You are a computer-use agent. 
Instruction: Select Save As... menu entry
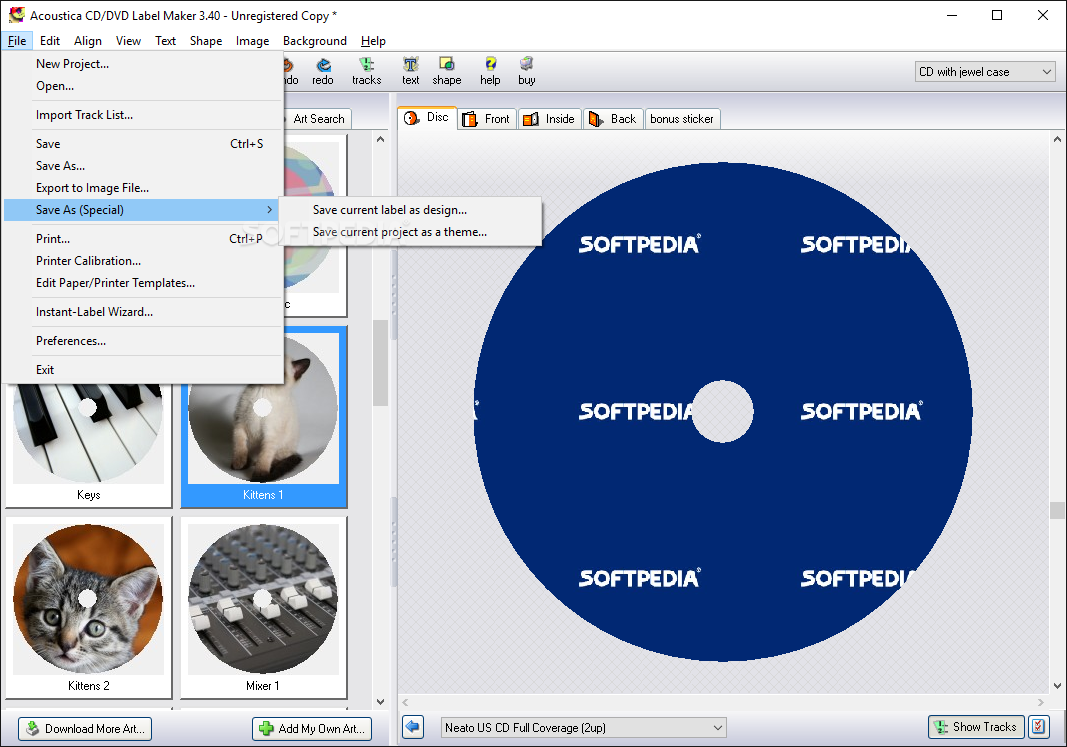[x=61, y=165]
